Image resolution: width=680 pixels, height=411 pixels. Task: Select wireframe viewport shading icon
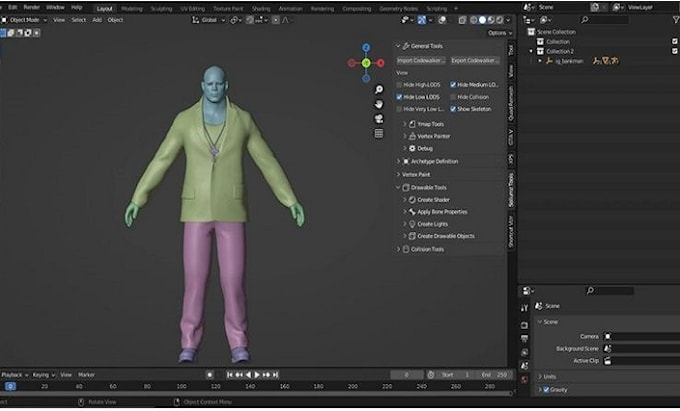coord(474,20)
